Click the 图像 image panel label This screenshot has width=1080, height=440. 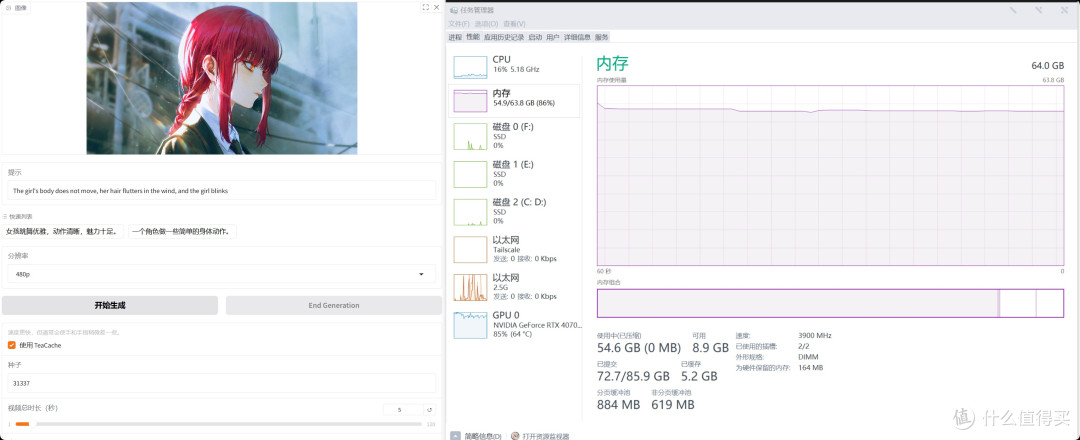(x=17, y=8)
